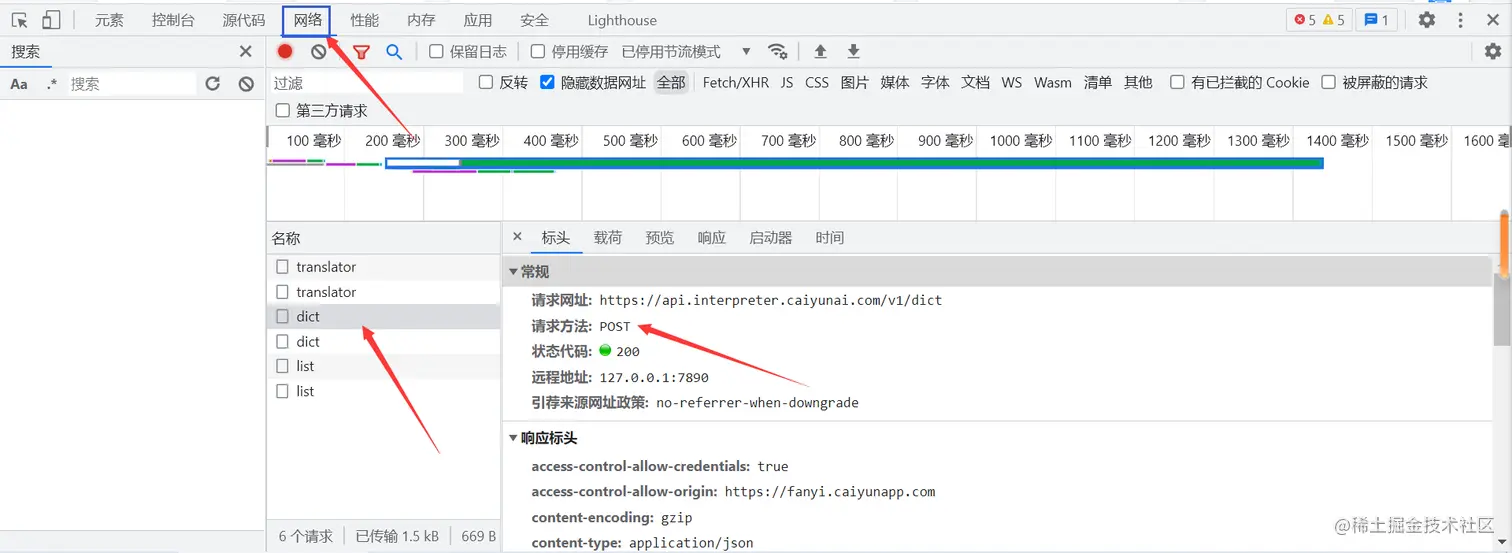This screenshot has width=1512, height=553.
Task: Check 有已拦截的 Cookie checkbox
Action: [1178, 82]
